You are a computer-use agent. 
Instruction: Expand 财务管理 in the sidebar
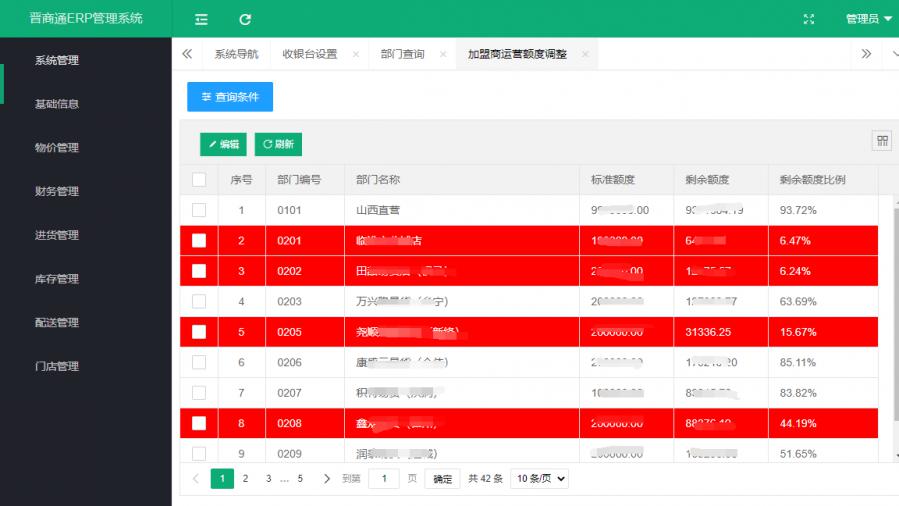tap(57, 191)
